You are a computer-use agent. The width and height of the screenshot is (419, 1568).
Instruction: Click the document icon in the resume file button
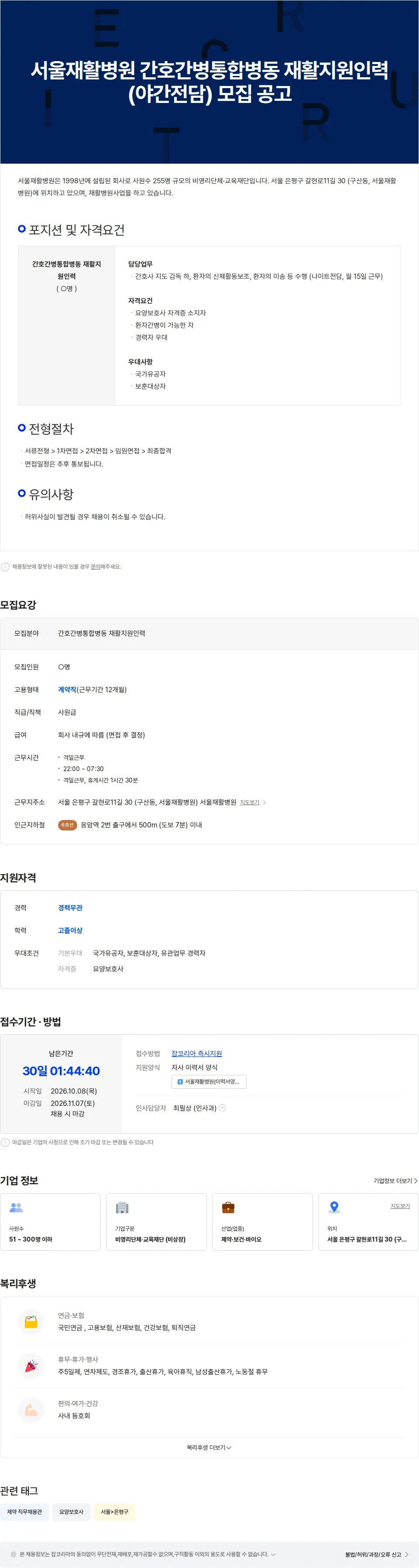point(180,1082)
